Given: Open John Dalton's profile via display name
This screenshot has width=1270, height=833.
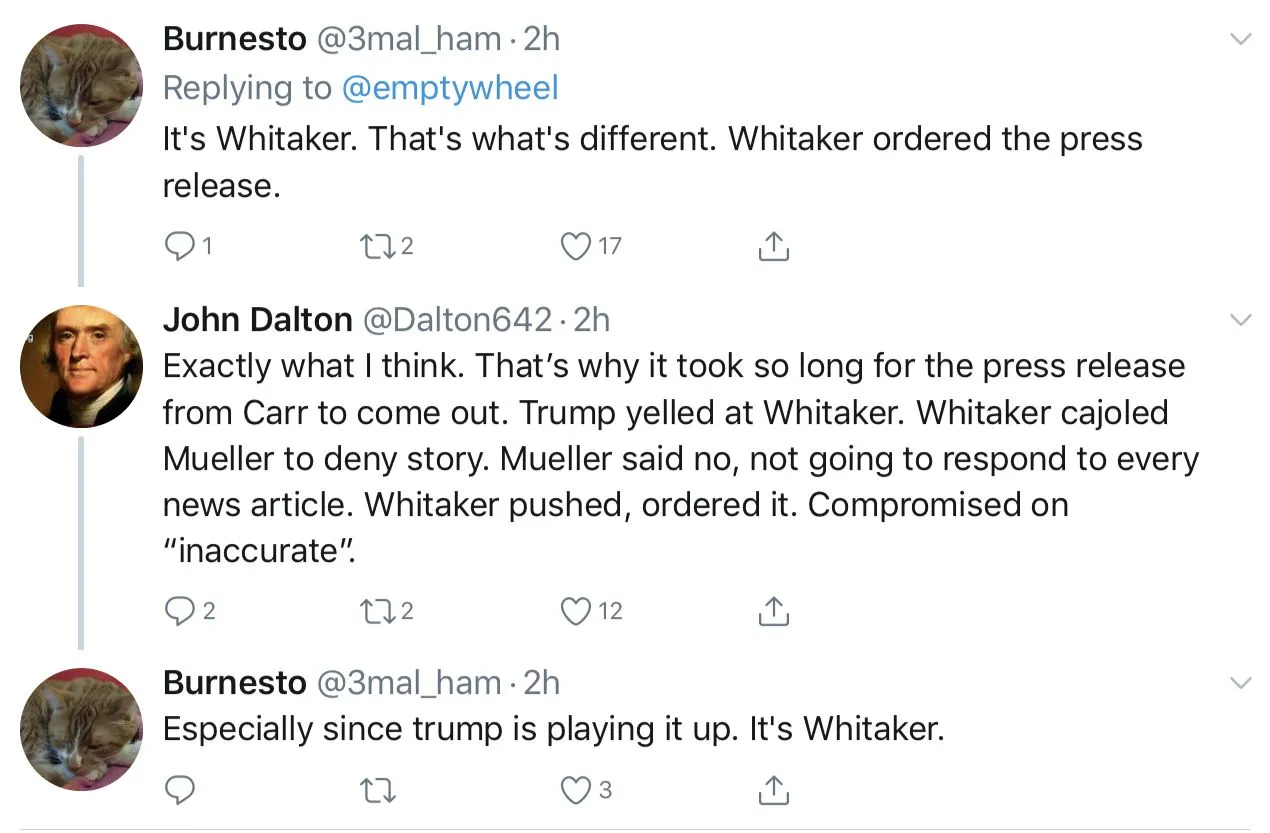Looking at the screenshot, I should pyautogui.click(x=257, y=320).
